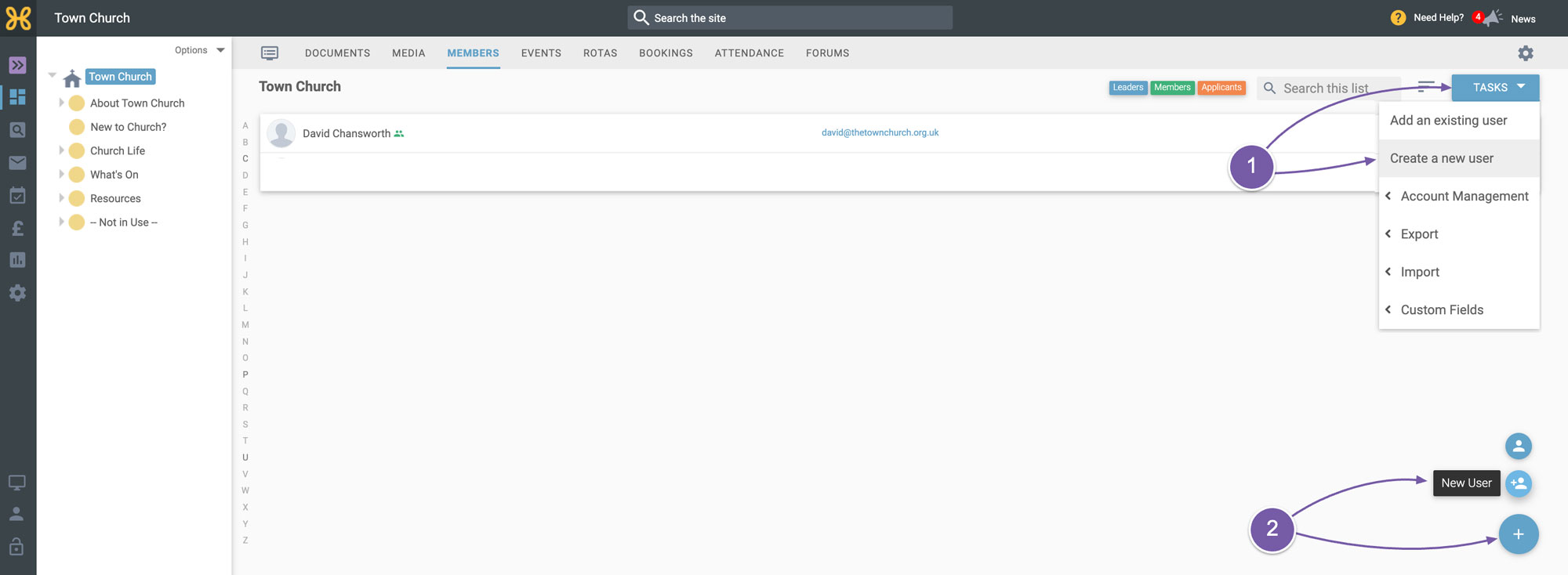The height and width of the screenshot is (575, 1568).
Task: Open the Options dropdown in sidebar
Action: [199, 50]
